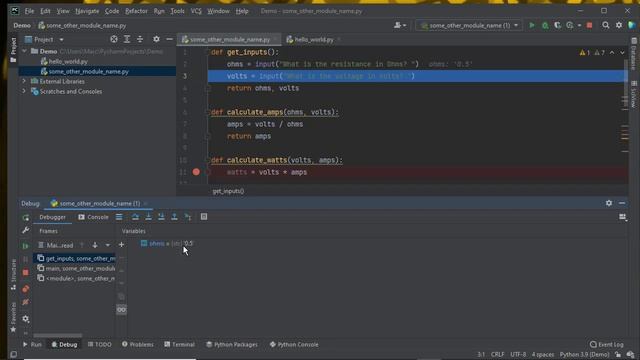This screenshot has height=360, width=640.
Task: Open Debug panel settings gear
Action: (x=609, y=203)
